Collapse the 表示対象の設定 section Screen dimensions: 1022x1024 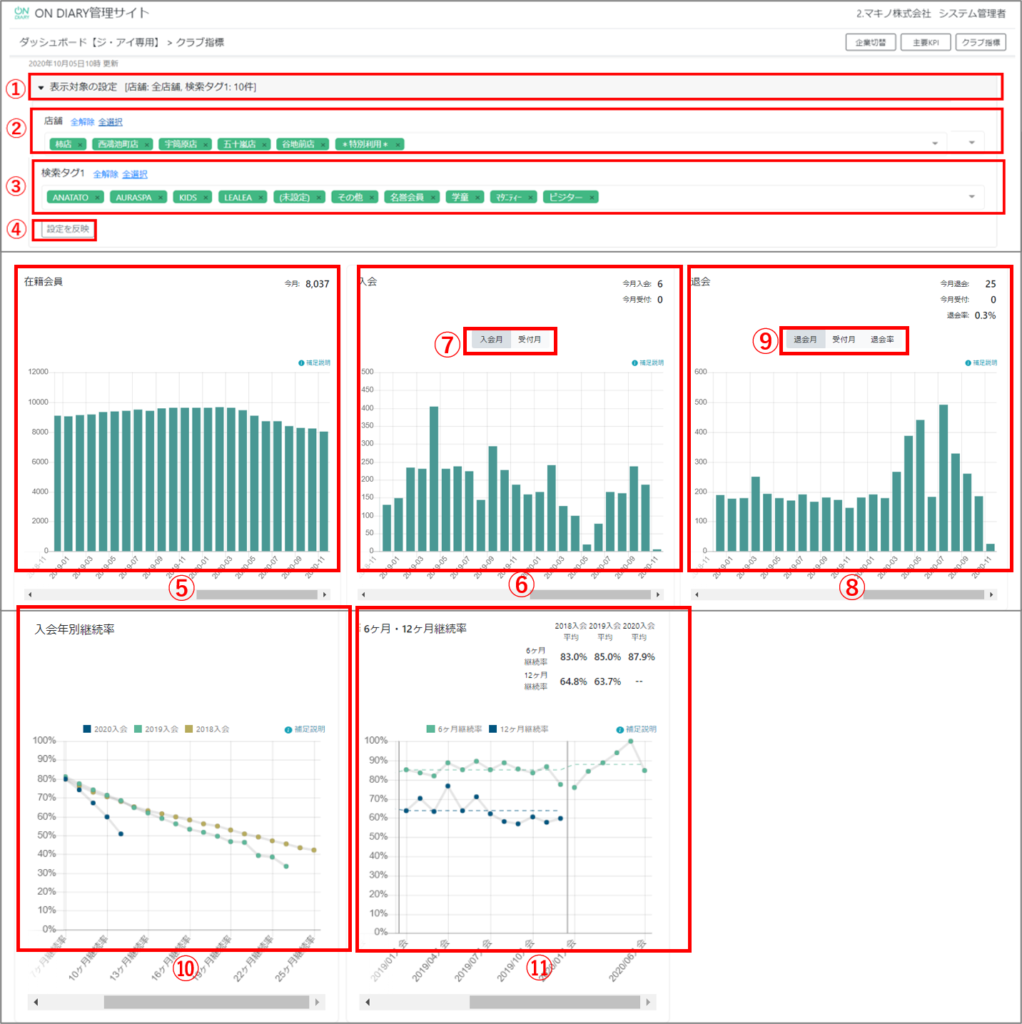pyautogui.click(x=41, y=87)
